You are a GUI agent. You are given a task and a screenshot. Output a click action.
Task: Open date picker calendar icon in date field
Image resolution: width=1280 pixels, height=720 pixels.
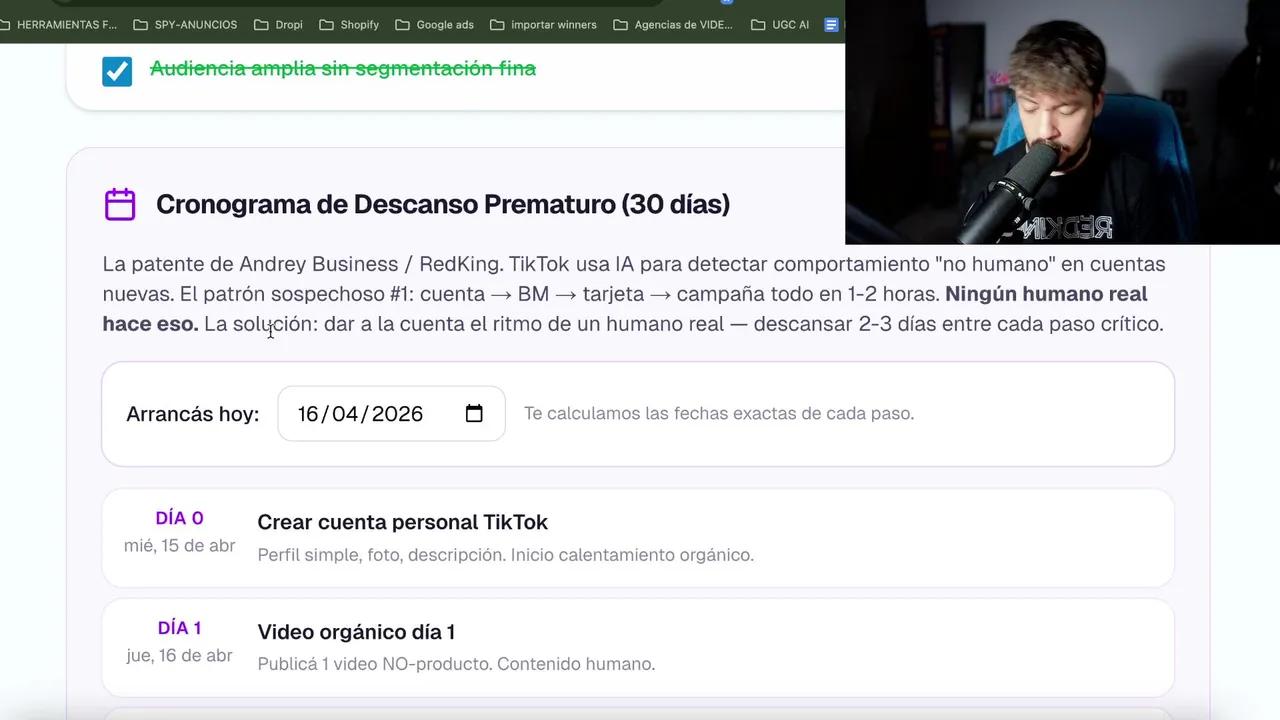pos(474,413)
